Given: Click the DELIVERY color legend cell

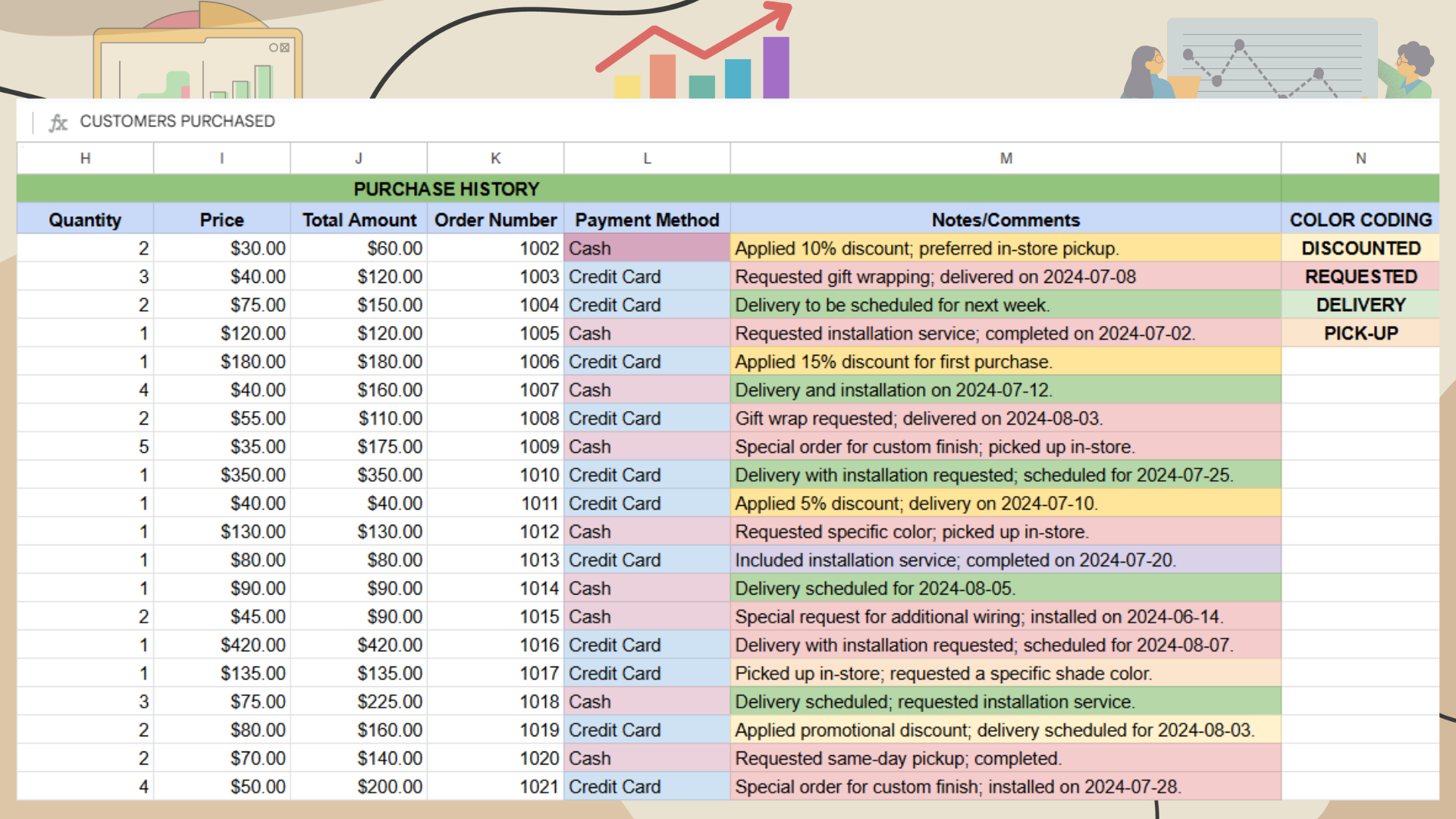Looking at the screenshot, I should (x=1360, y=305).
